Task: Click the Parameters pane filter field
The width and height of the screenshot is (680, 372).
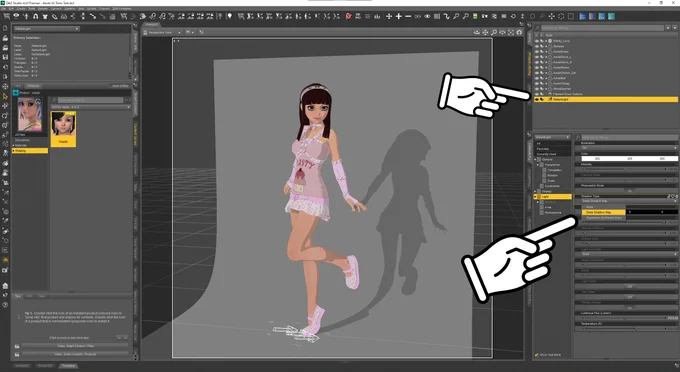Action: click(x=629, y=137)
